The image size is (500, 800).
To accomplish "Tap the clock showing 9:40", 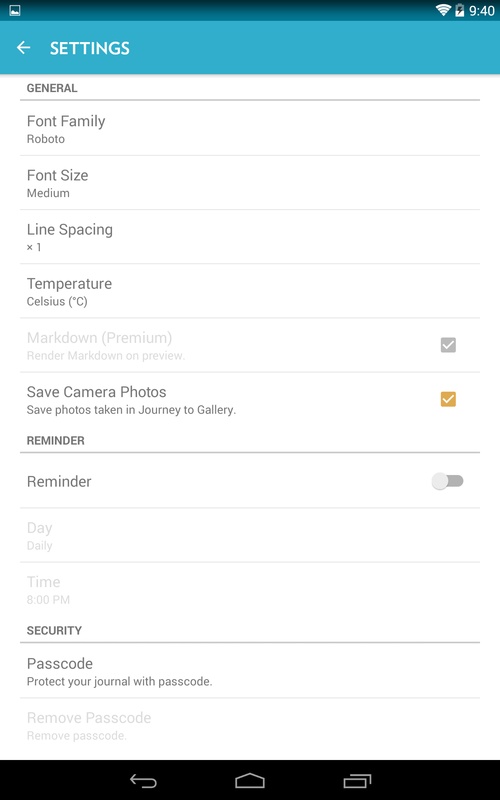I will tap(482, 10).
